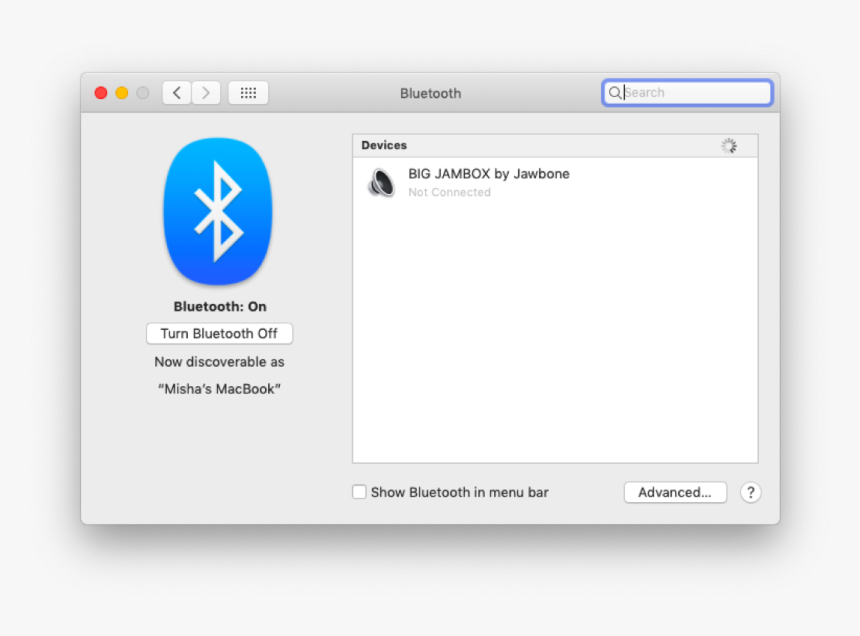The width and height of the screenshot is (860, 636).
Task: Click the forward navigation arrow
Action: [206, 92]
